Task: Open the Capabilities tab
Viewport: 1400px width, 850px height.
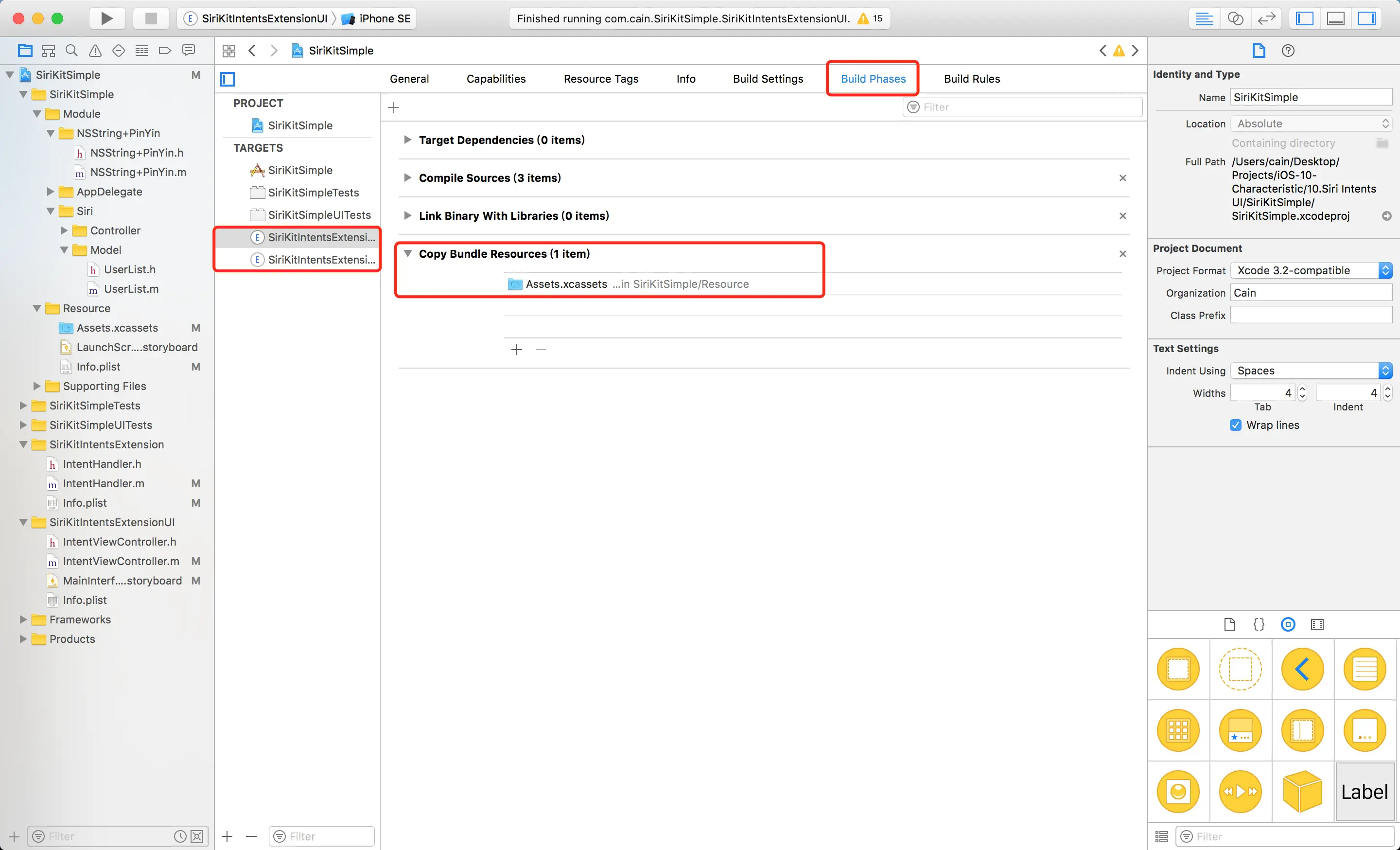Action: point(496,79)
